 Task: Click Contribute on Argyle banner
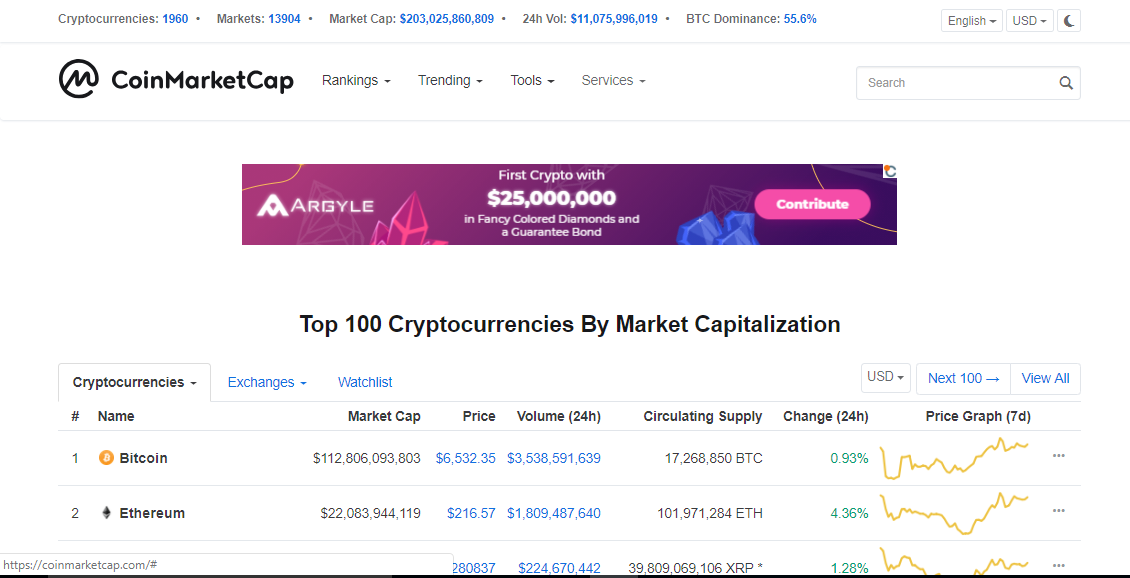point(812,204)
